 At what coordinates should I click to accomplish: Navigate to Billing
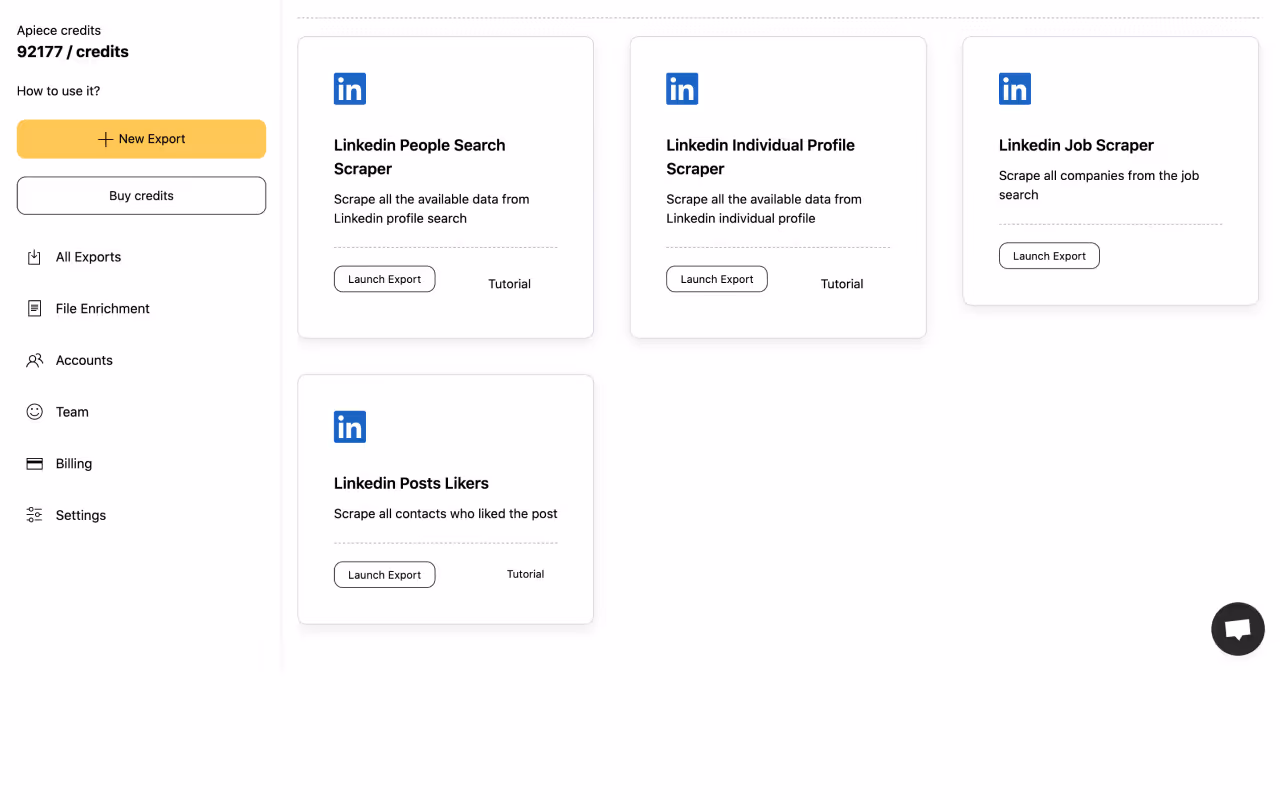(74, 464)
